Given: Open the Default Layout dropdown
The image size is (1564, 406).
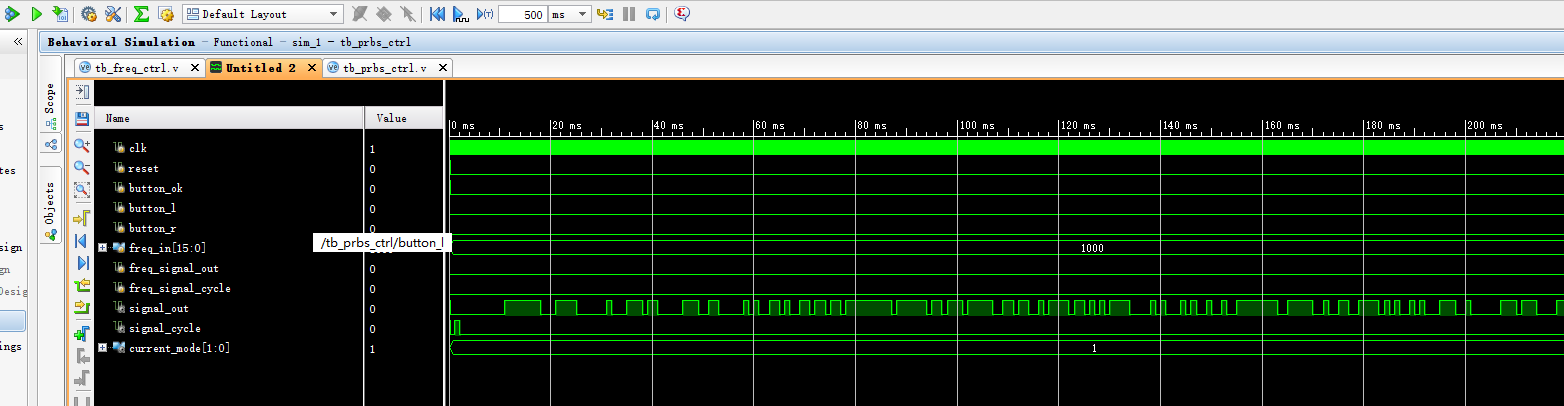Looking at the screenshot, I should (262, 14).
